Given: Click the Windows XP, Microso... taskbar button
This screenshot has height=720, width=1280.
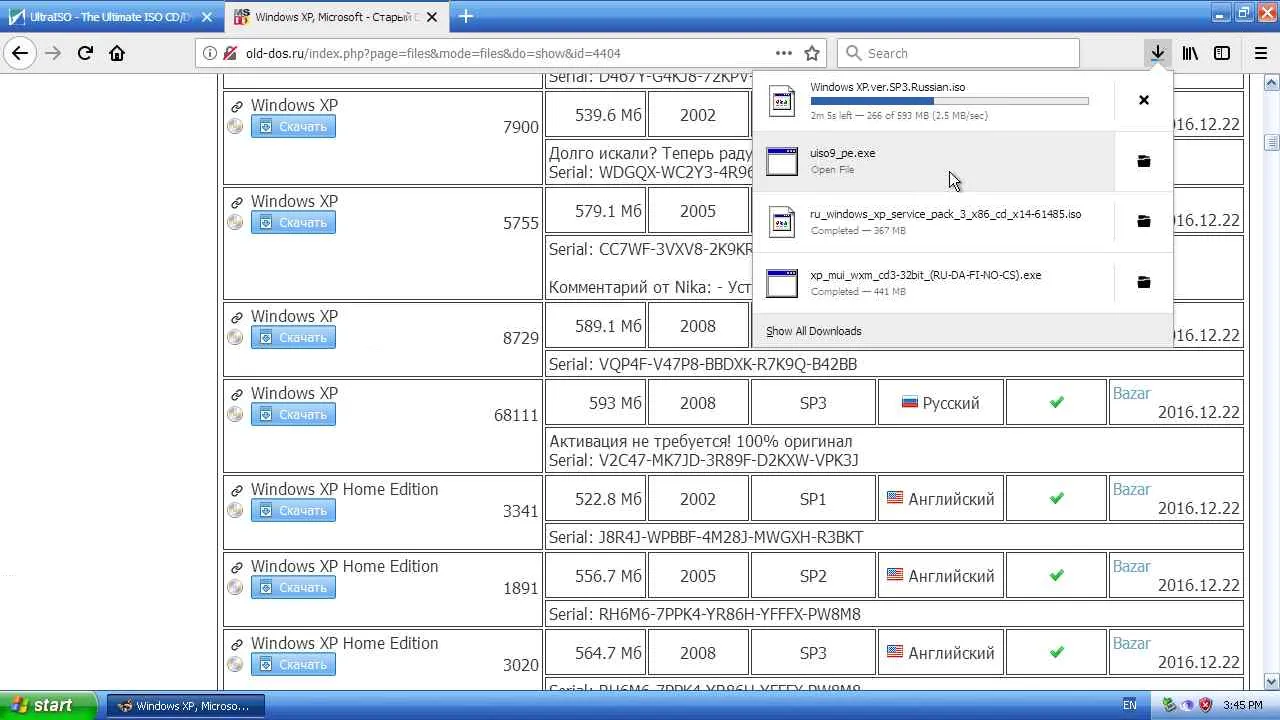Looking at the screenshot, I should (x=184, y=706).
